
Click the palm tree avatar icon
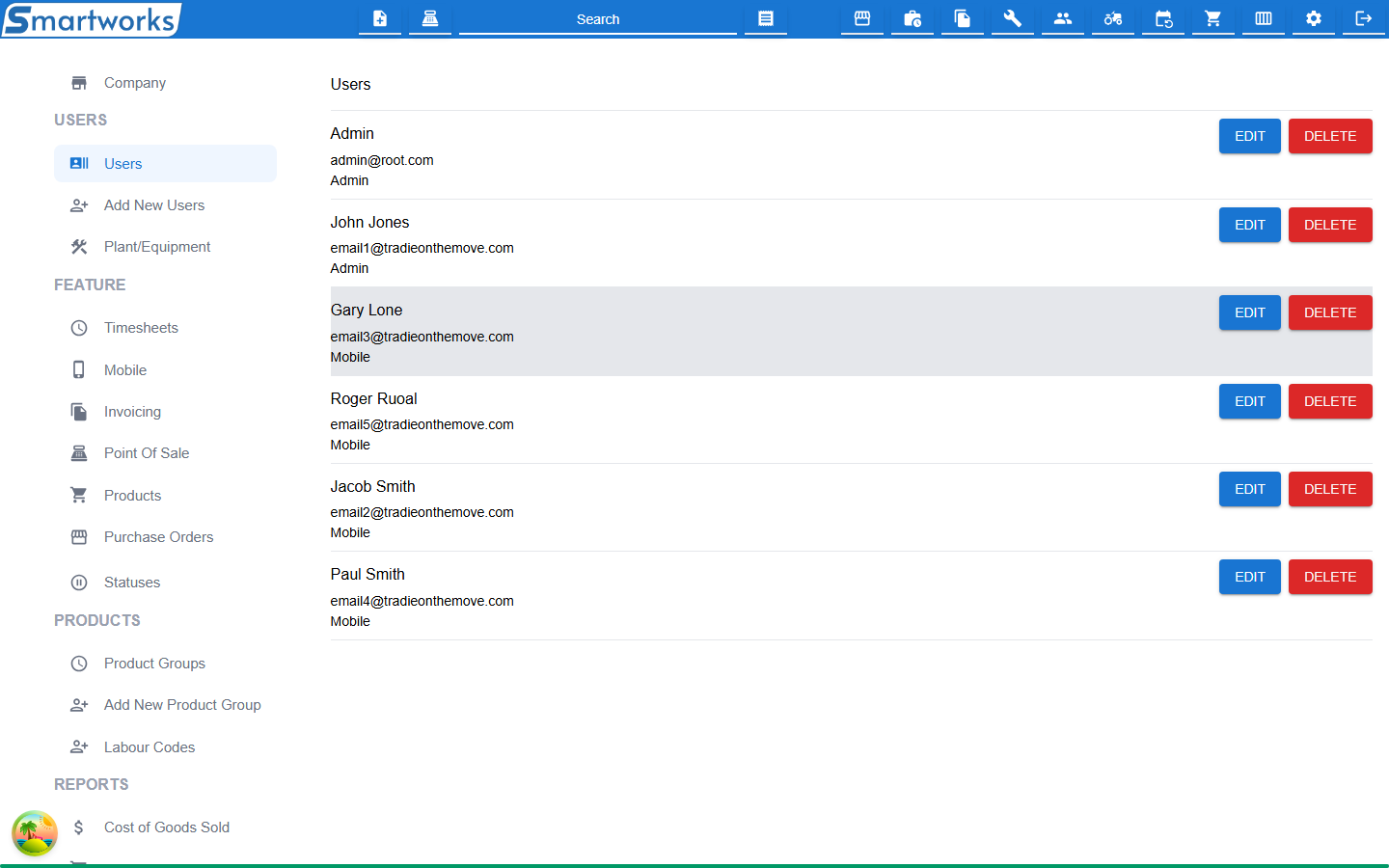point(35,833)
